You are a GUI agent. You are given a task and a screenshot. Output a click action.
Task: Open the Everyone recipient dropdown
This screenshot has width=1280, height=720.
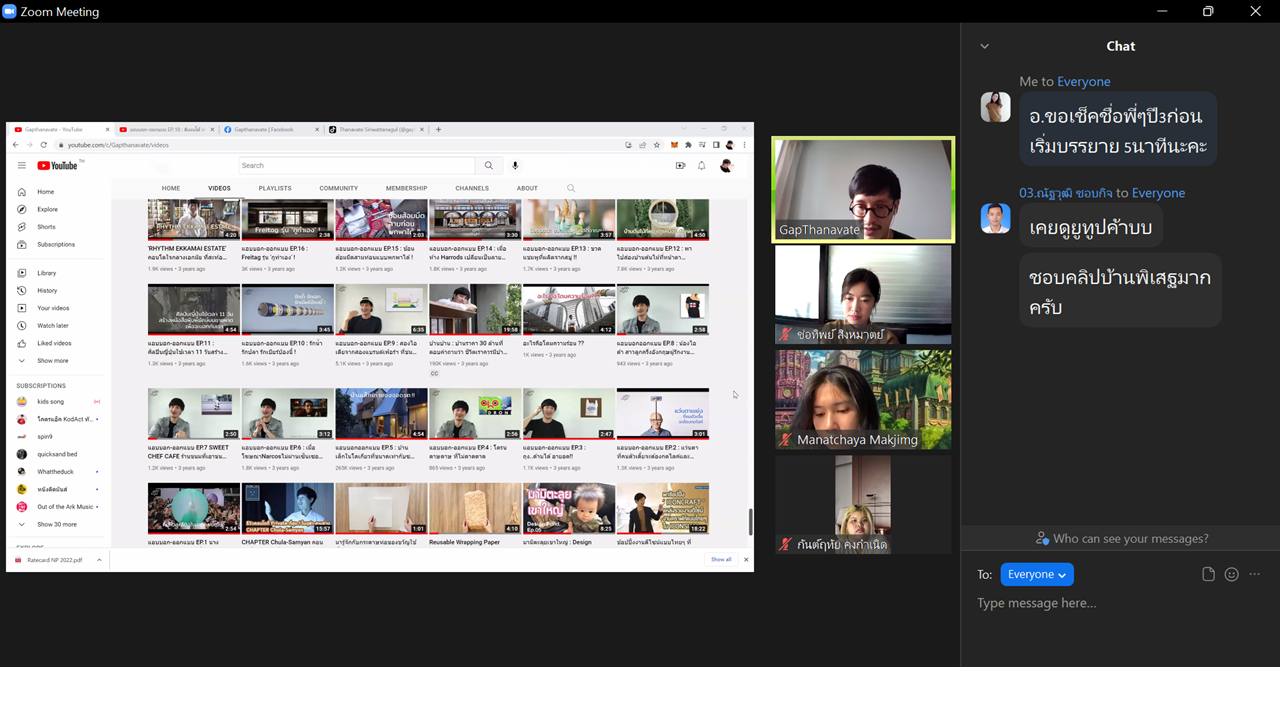coord(1037,574)
